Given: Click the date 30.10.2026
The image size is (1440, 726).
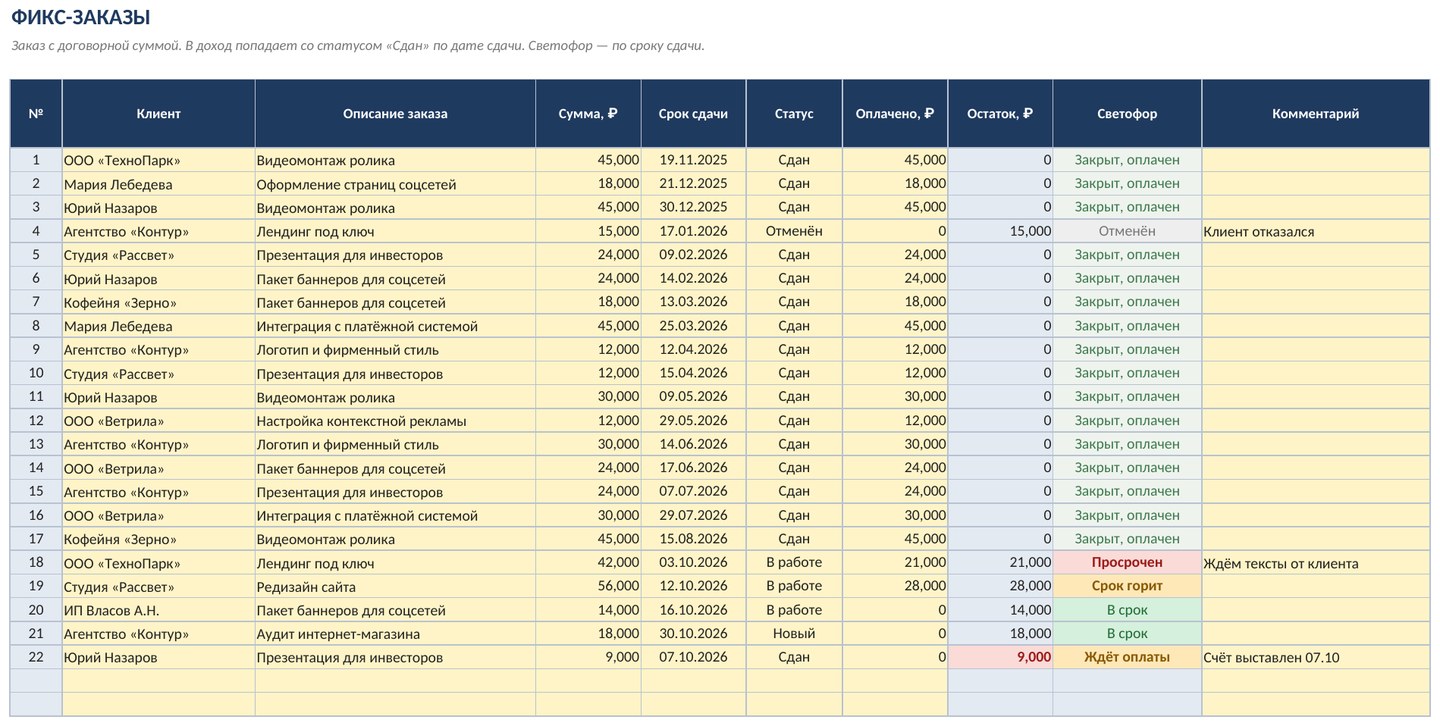Looking at the screenshot, I should pyautogui.click(x=693, y=634).
